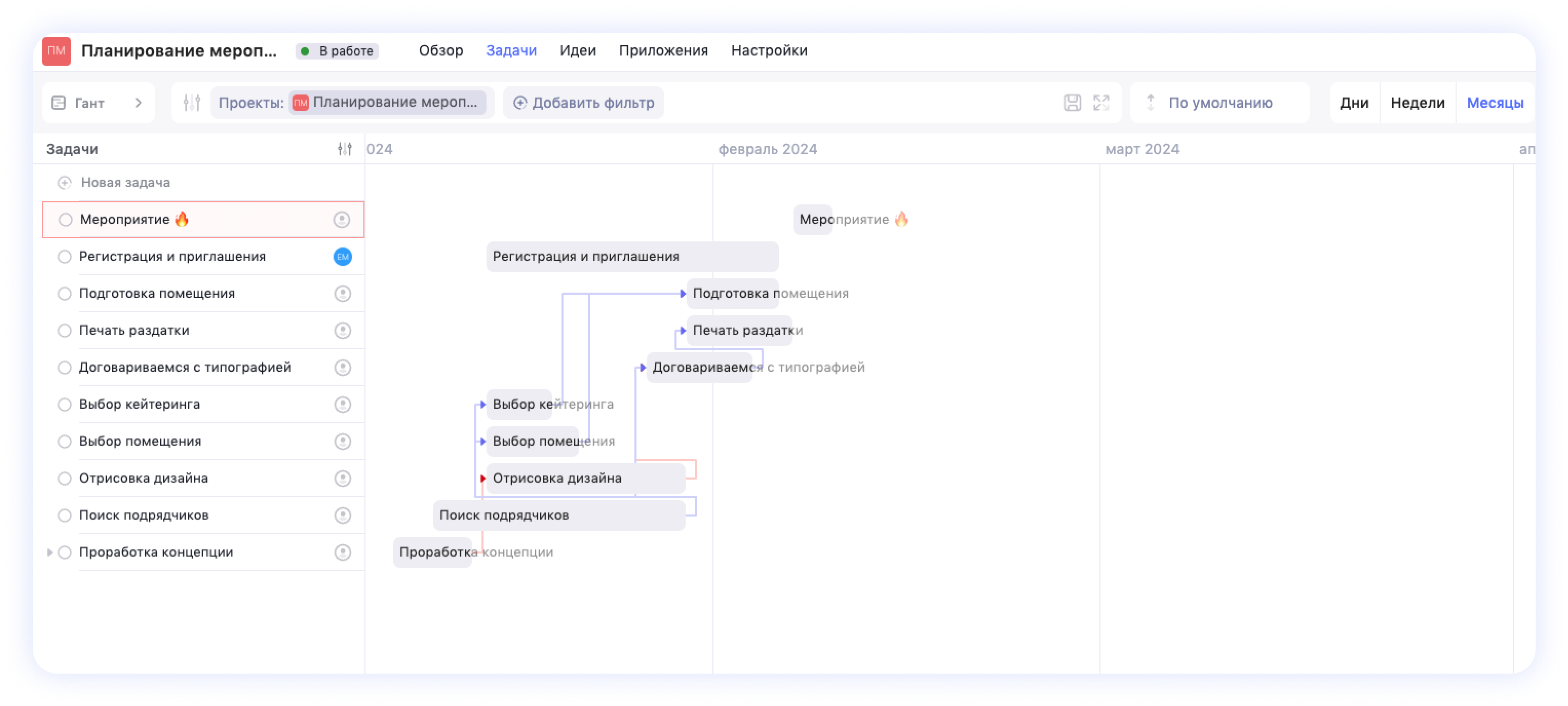Open the По умолчанию sorting dropdown
This screenshot has height=706, width=1568.
click(x=1220, y=103)
